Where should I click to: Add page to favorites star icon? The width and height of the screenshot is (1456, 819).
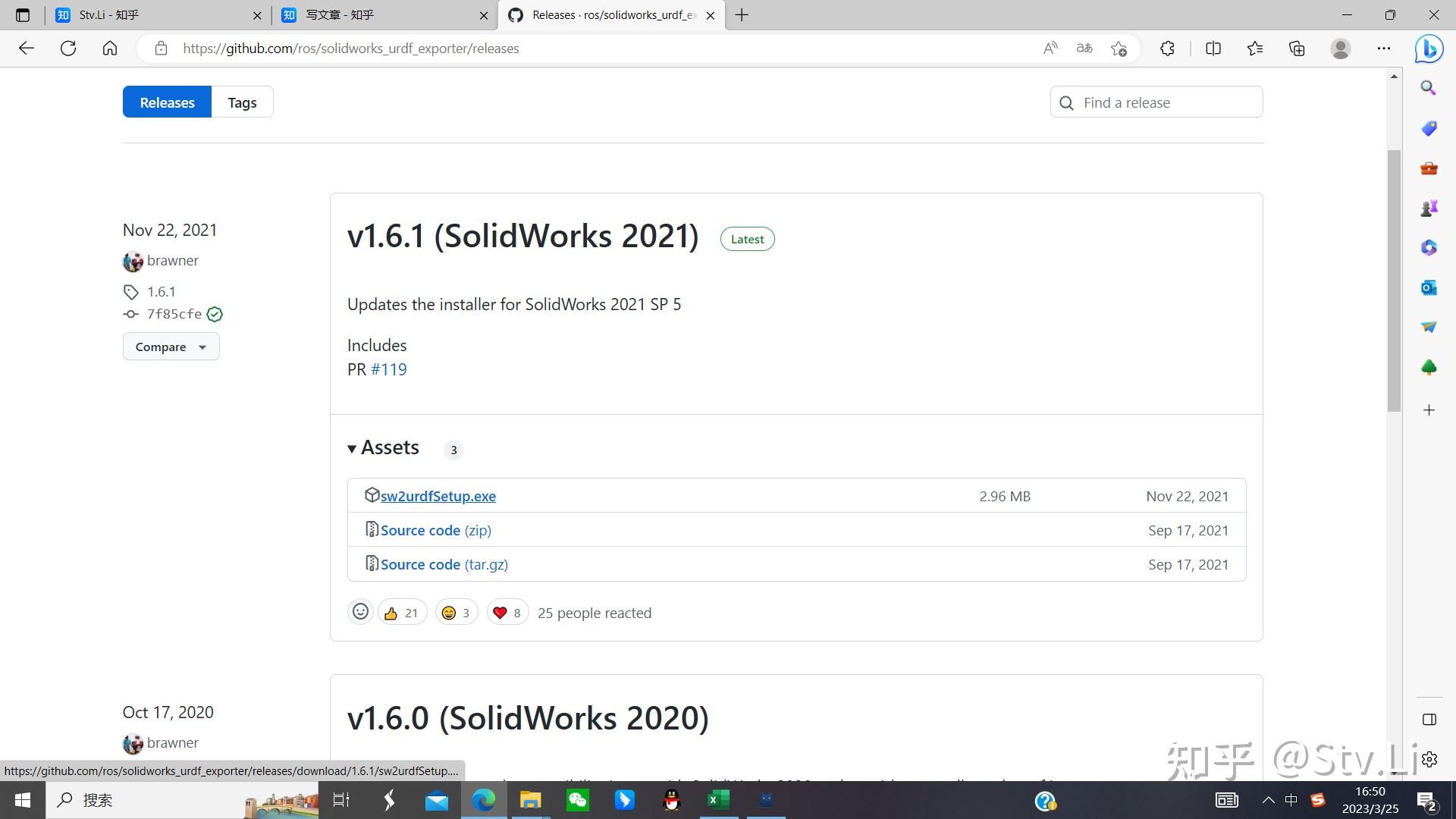(x=1119, y=49)
